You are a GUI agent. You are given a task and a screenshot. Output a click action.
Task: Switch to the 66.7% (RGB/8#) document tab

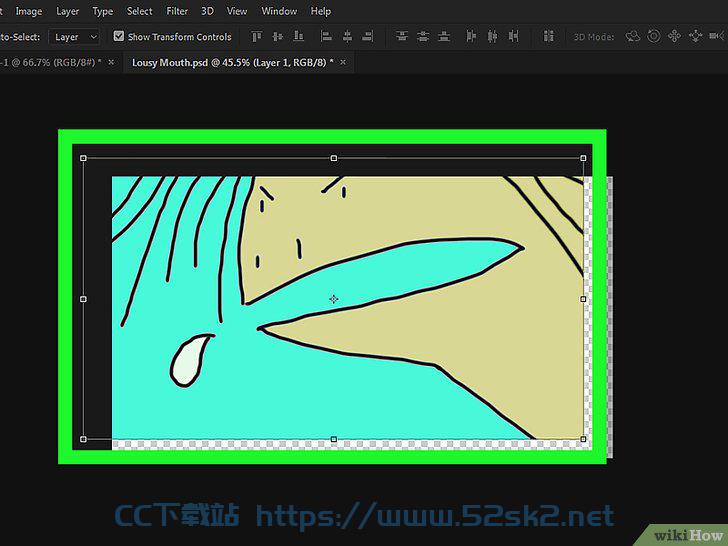tap(51, 62)
